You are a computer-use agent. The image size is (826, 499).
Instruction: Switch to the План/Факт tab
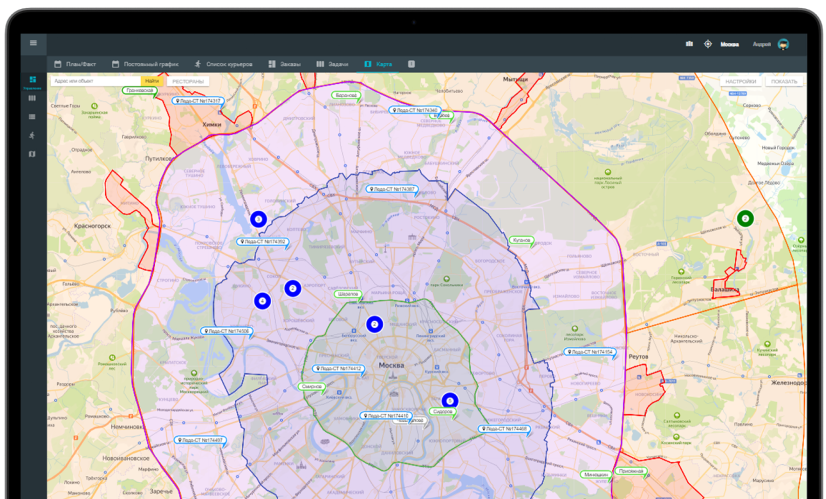(x=75, y=64)
